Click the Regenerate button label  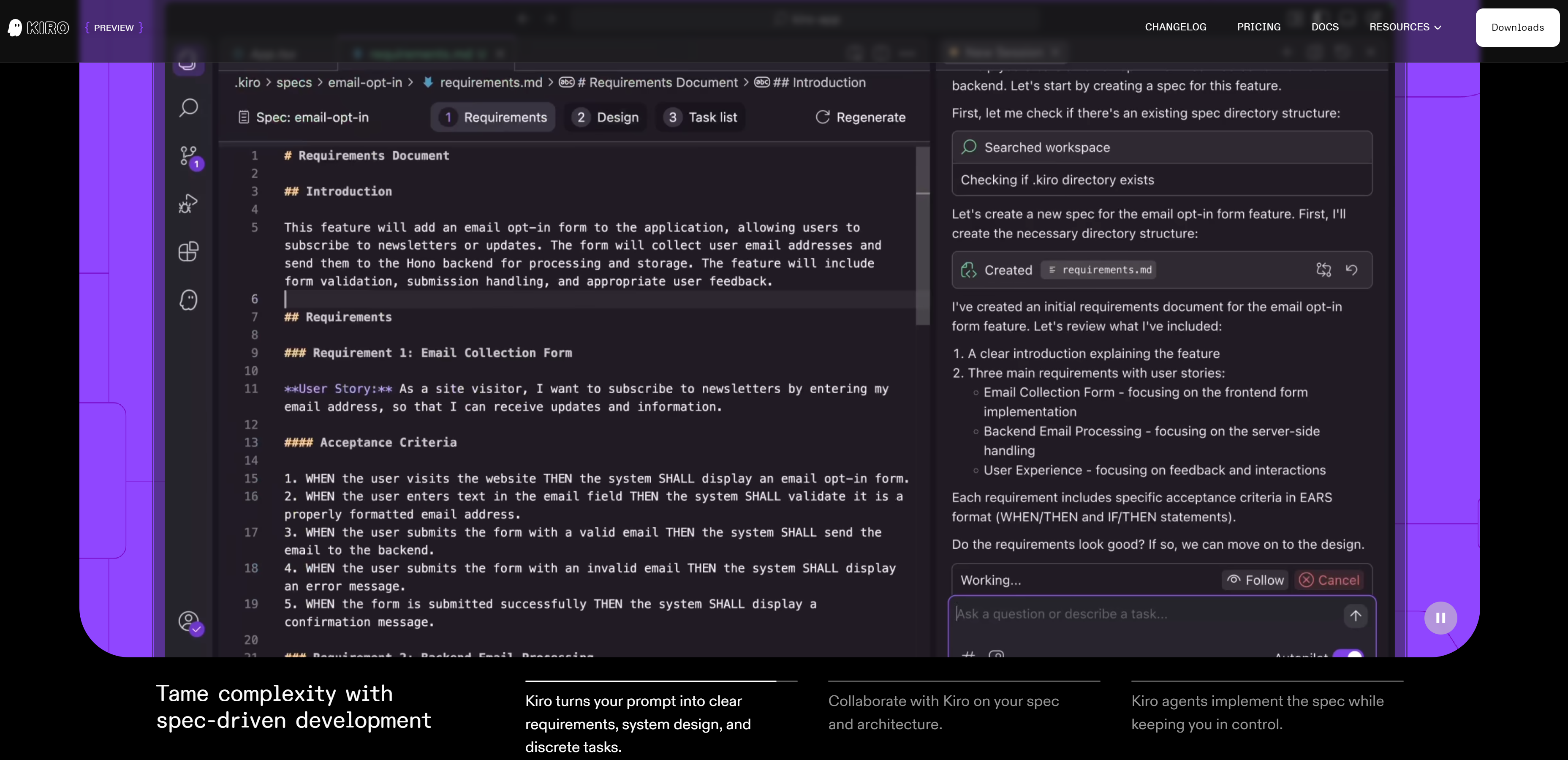[x=870, y=117]
